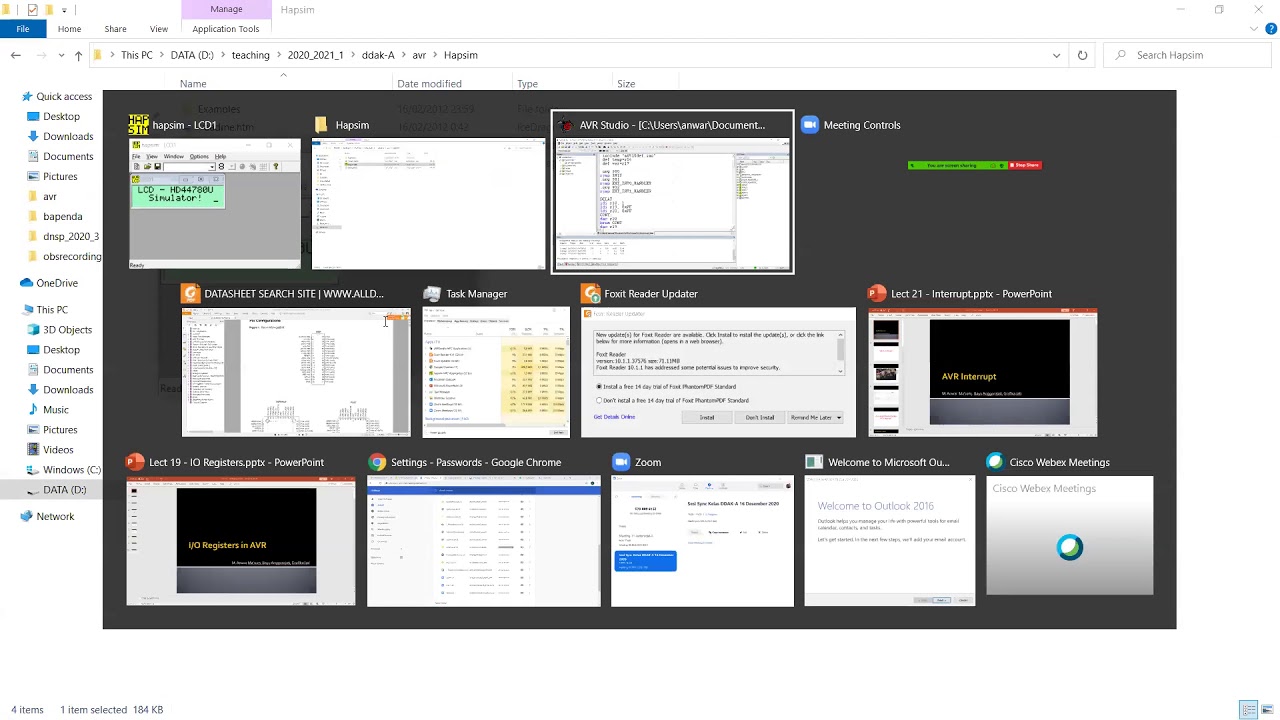Image resolution: width=1280 pixels, height=720 pixels.
Task: Expand breadcrumb arrow after DATA (D:)
Action: tap(222, 55)
